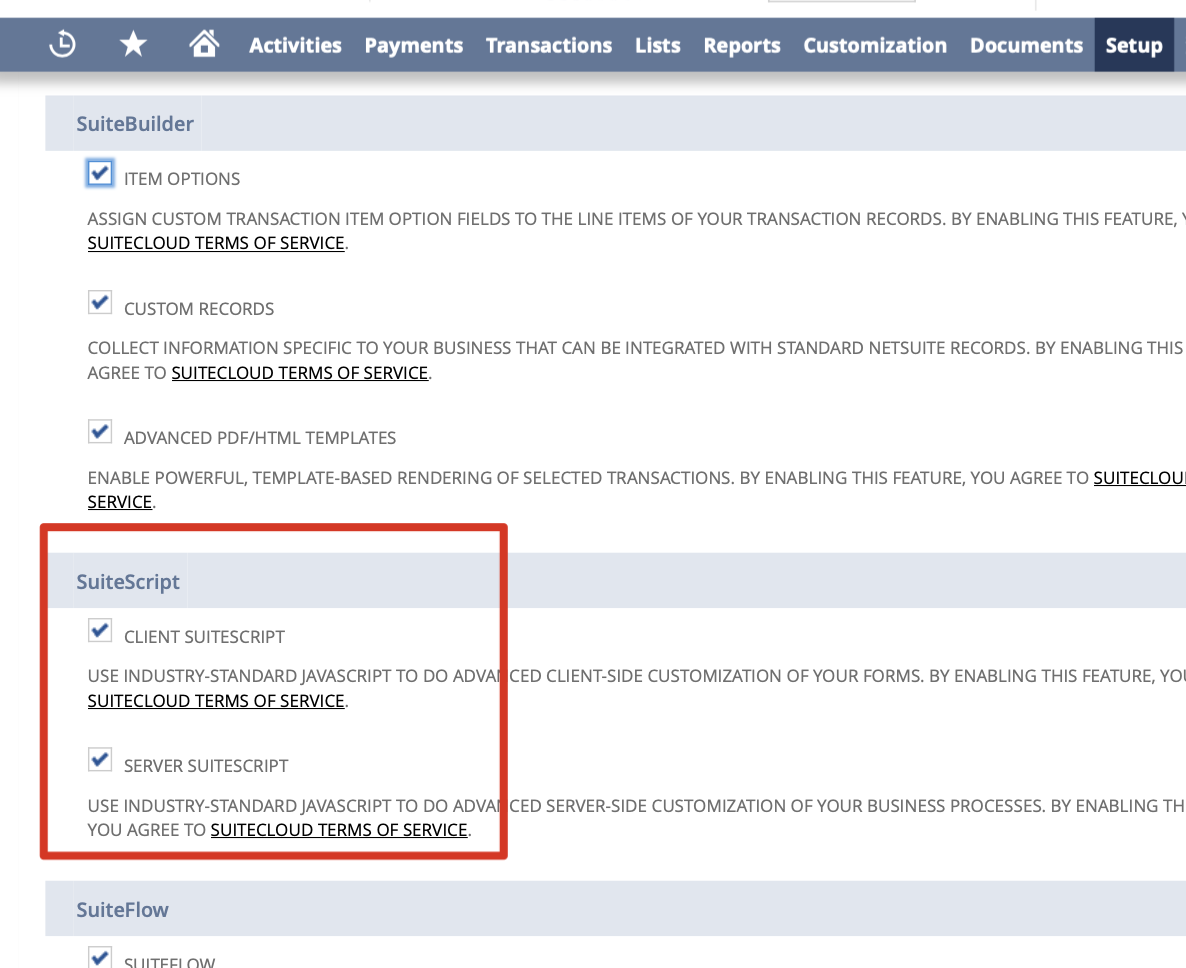Click the SuiteScript section heading

pos(128,582)
